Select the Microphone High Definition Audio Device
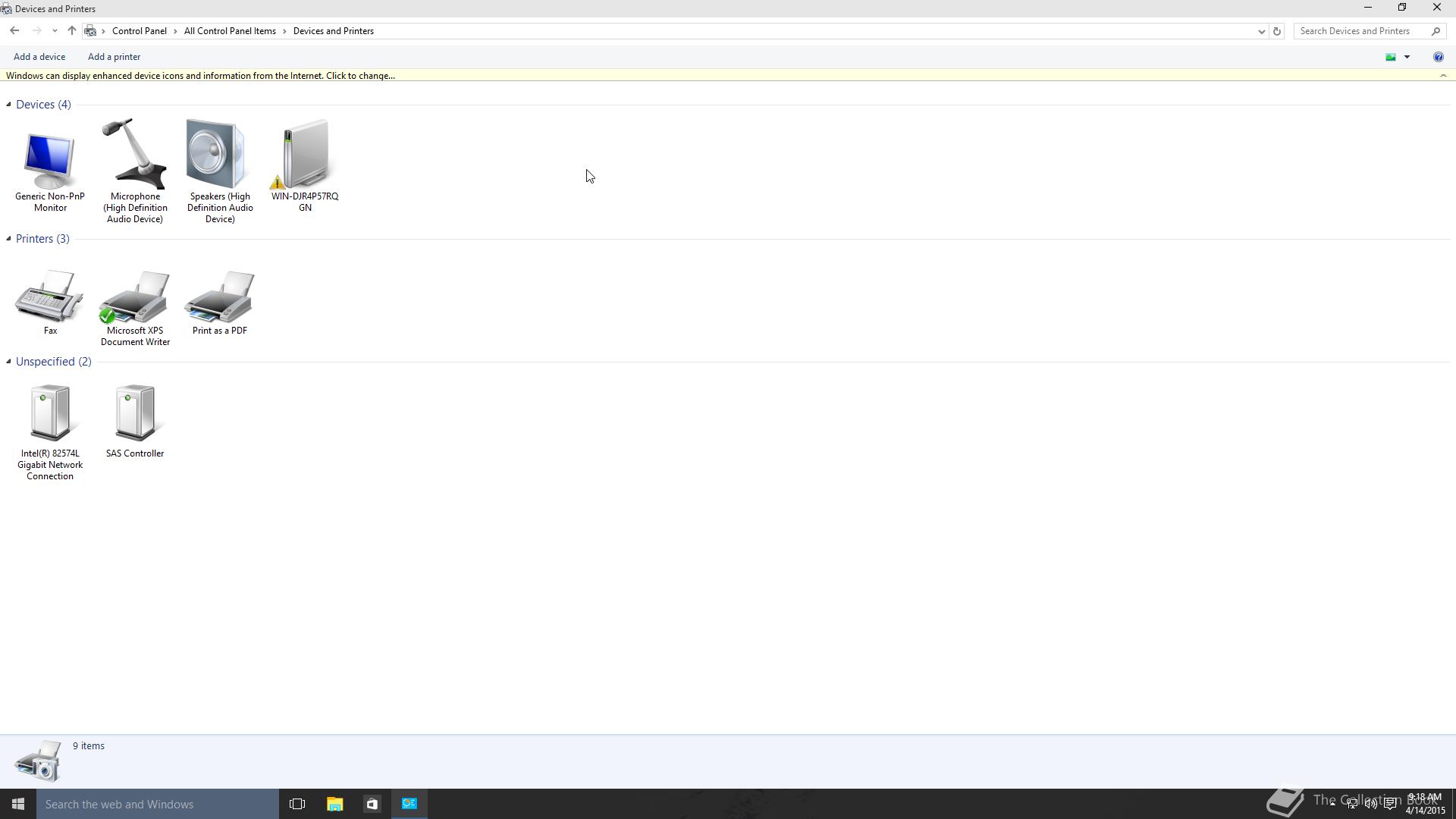Viewport: 1456px width, 819px height. 135,171
